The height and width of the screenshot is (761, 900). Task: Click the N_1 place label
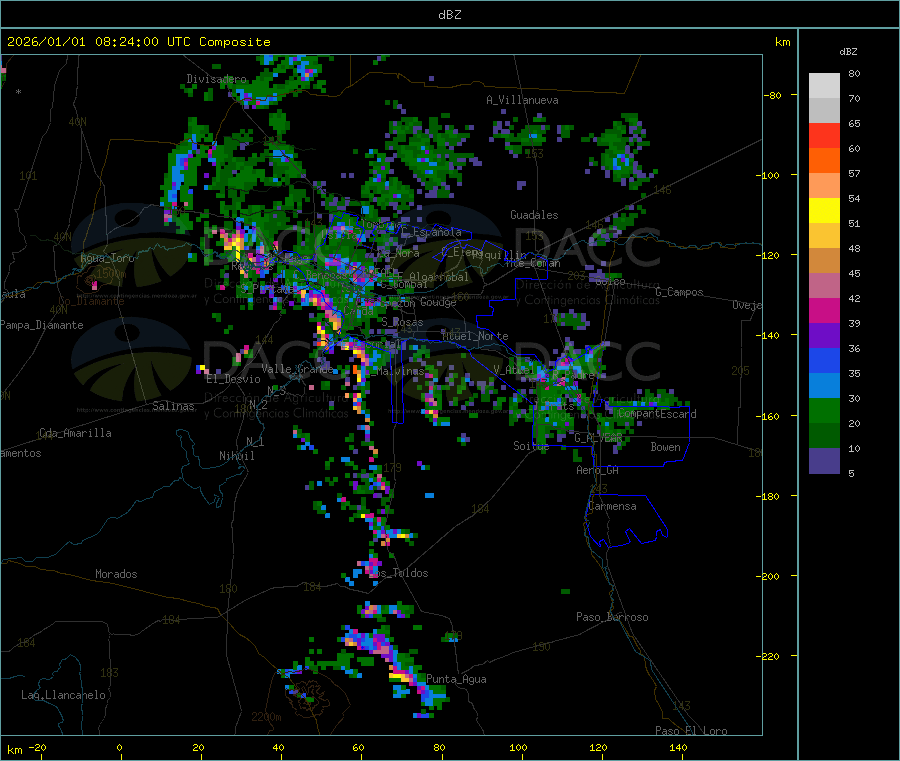pos(255,441)
